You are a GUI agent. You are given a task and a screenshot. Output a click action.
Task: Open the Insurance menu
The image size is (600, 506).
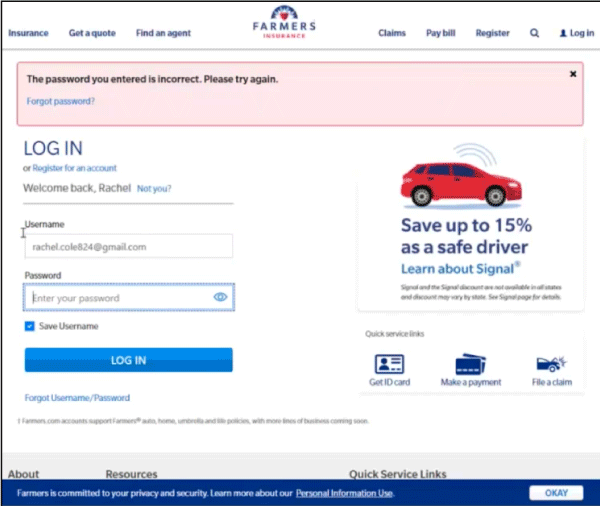pyautogui.click(x=28, y=33)
